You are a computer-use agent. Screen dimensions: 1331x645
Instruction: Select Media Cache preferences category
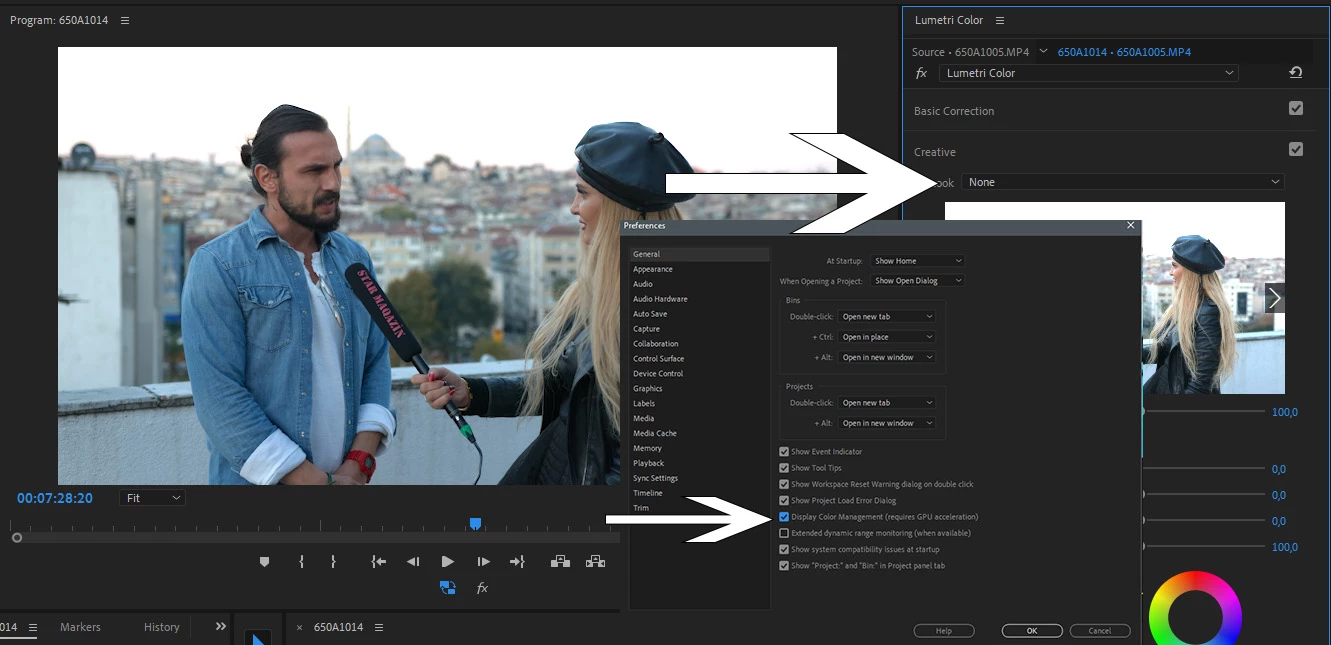655,433
